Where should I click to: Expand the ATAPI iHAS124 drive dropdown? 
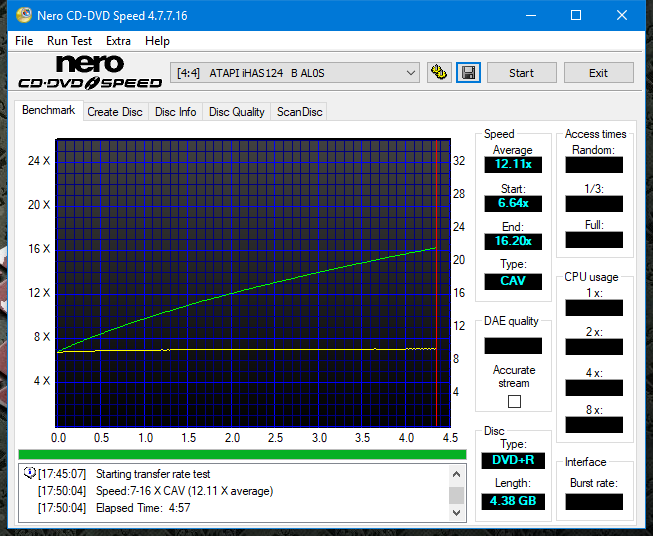411,73
